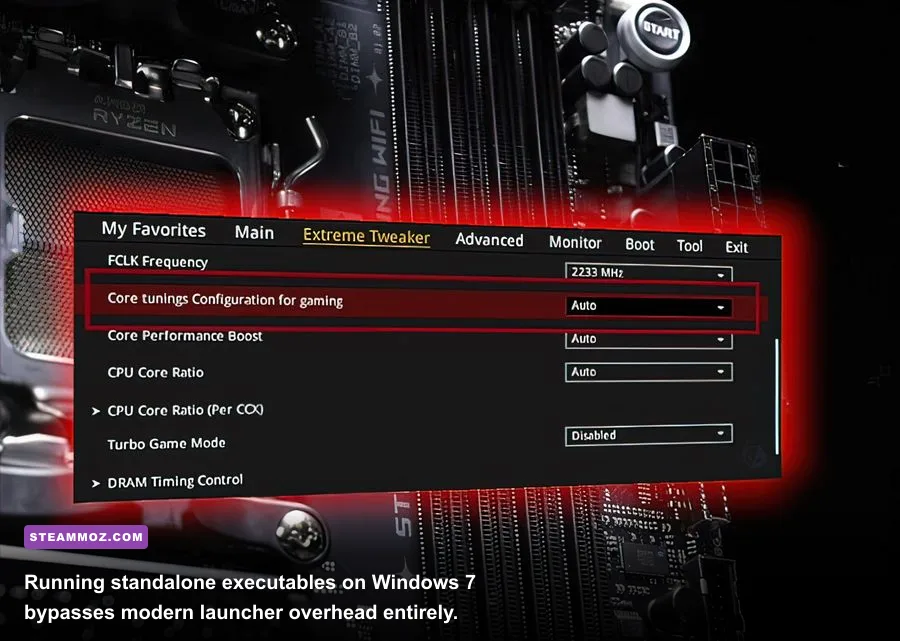Open the FCLK Frequency 2233 MHz dropdown
Screen dimensions: 900x641
tap(649, 273)
